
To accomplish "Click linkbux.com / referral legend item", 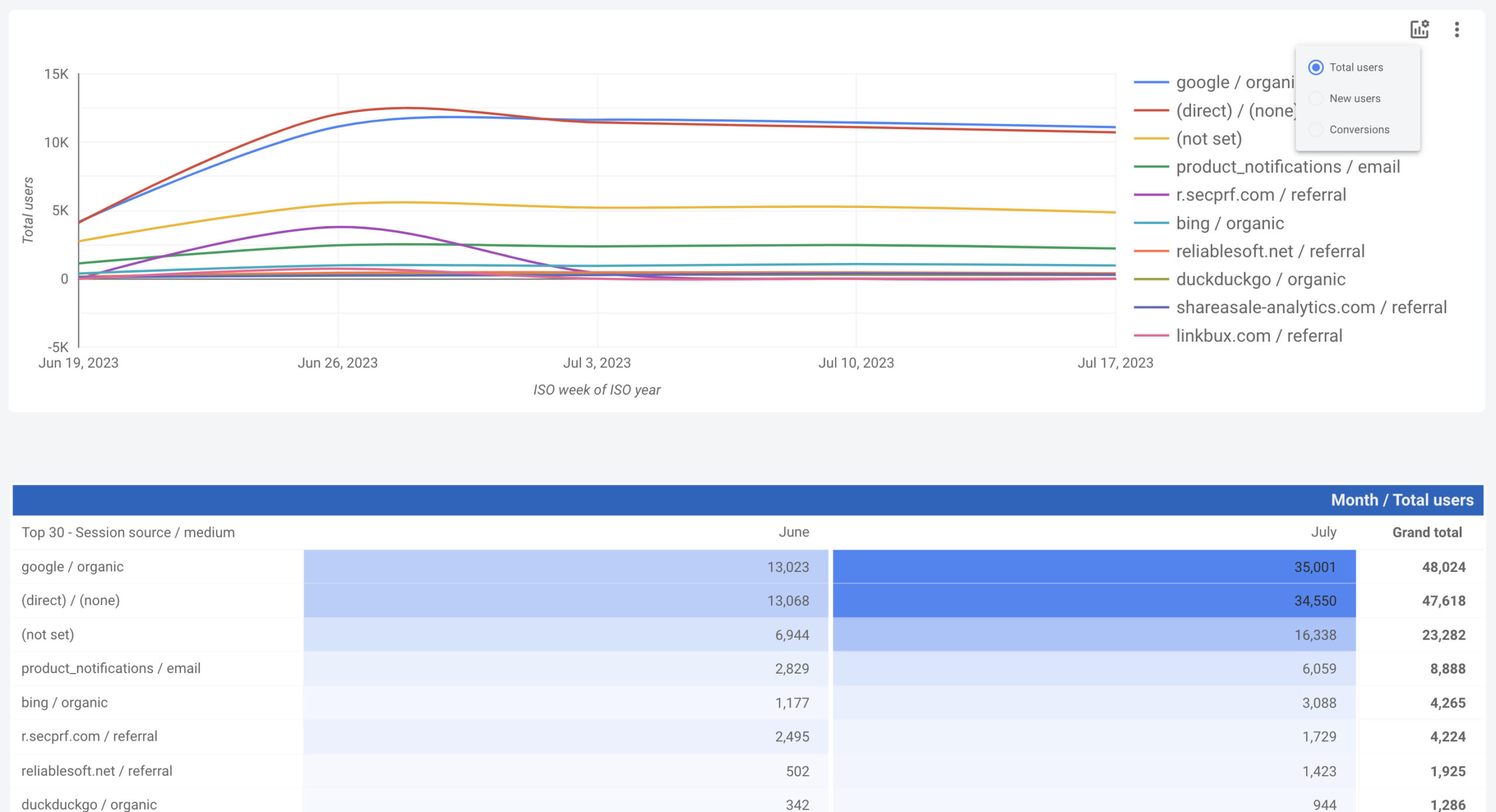I will pos(1259,336).
